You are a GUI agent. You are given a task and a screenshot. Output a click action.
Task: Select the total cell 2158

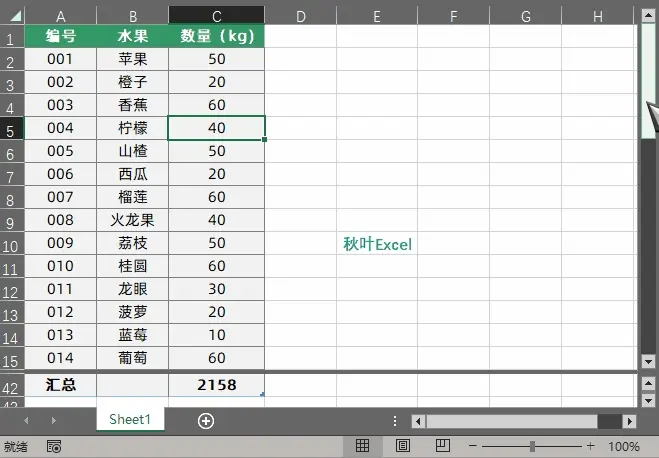click(x=216, y=385)
